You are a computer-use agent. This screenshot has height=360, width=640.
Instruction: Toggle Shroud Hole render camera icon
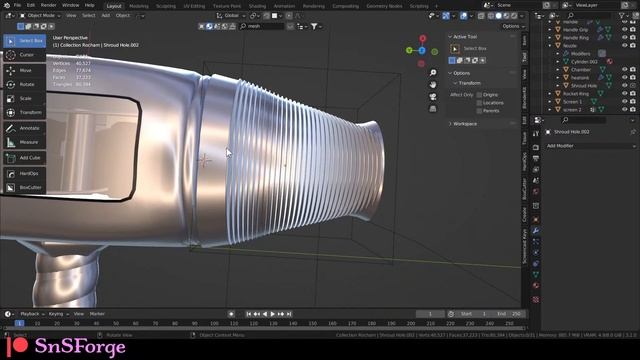633,86
